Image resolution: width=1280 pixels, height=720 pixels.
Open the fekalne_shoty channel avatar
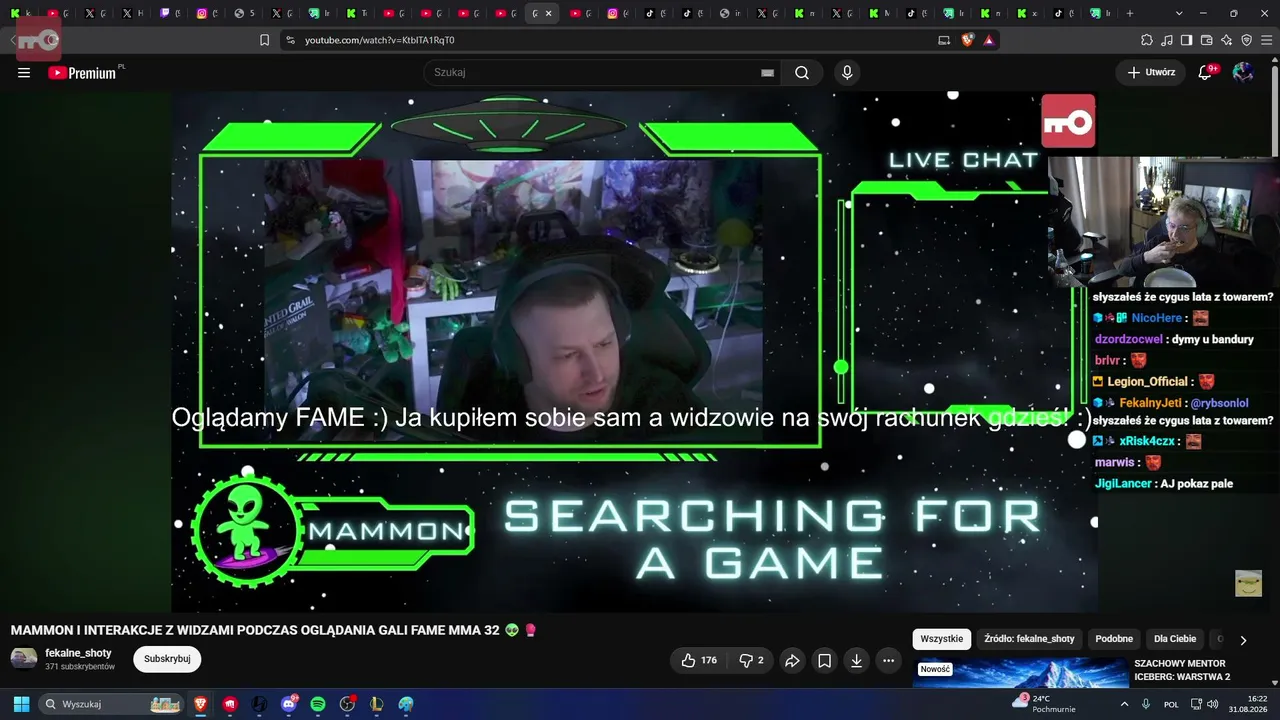pos(24,658)
